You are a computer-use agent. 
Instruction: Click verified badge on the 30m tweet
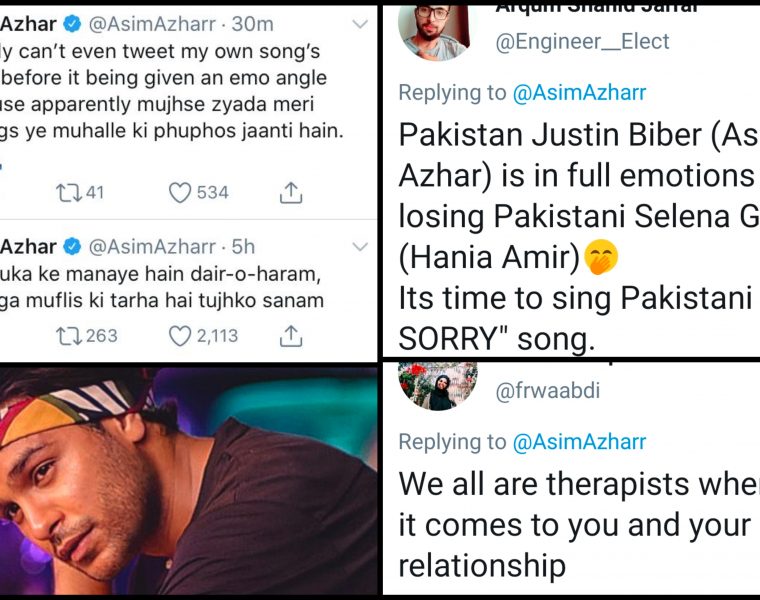tap(72, 24)
